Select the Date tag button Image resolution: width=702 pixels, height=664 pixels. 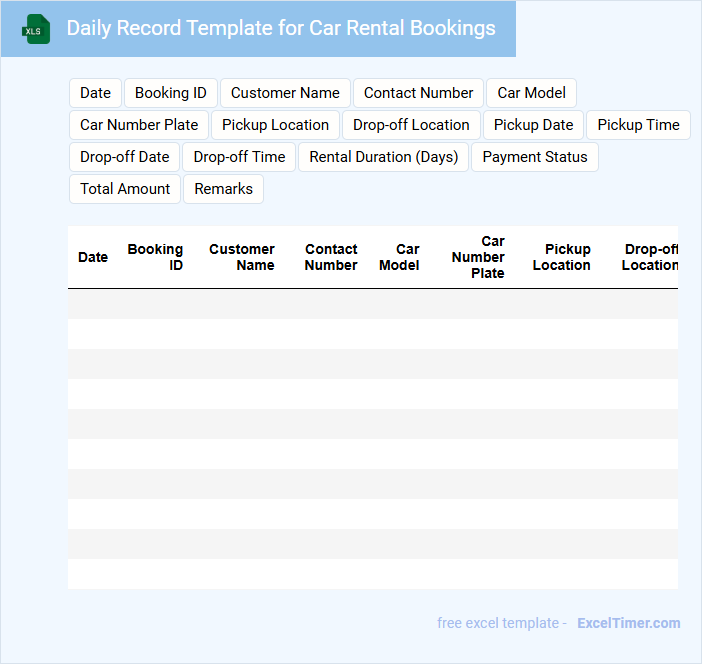(x=95, y=93)
